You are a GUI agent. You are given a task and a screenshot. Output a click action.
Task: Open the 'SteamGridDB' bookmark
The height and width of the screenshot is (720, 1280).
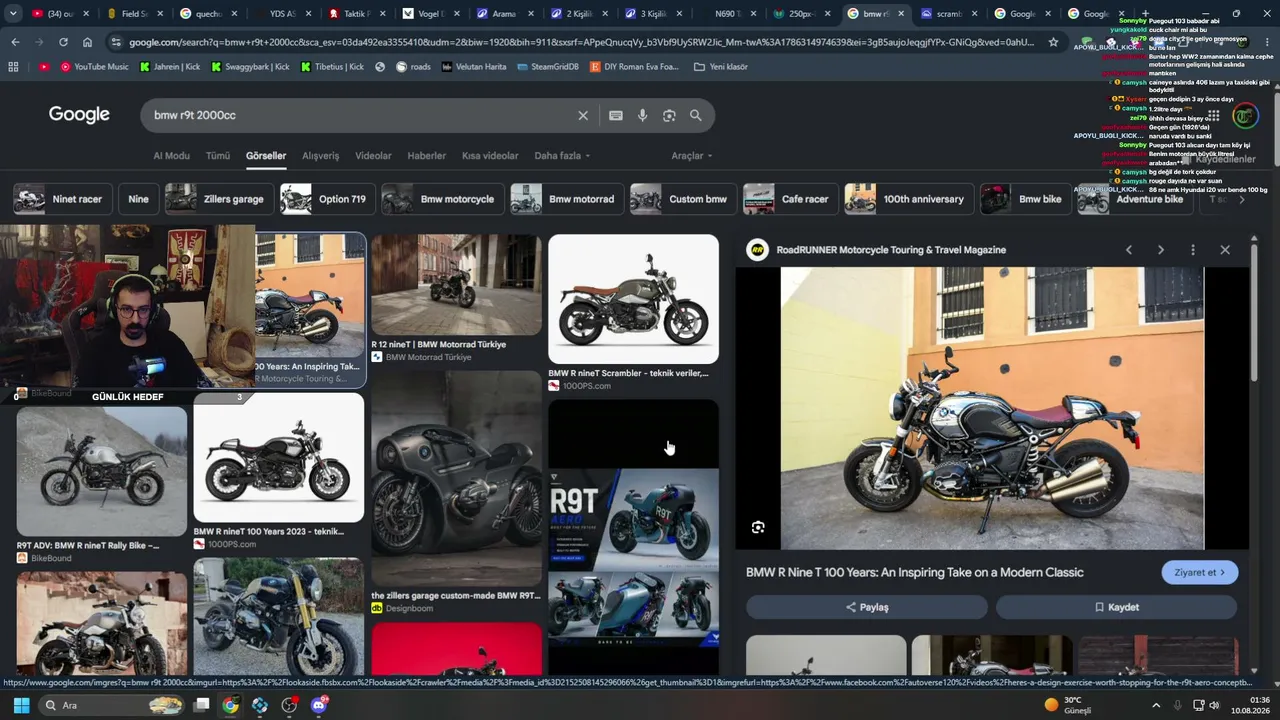pyautogui.click(x=548, y=67)
